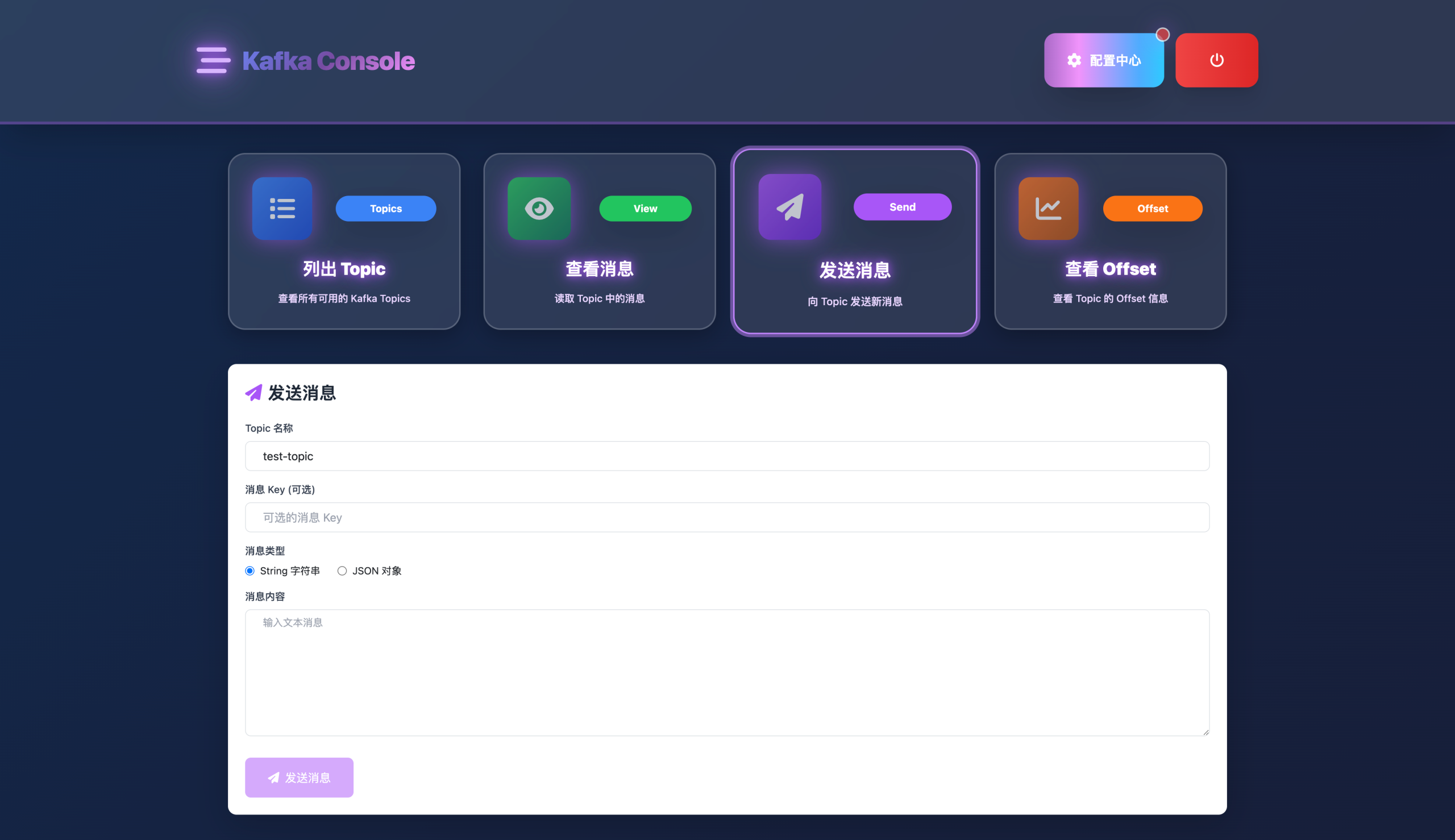The width and height of the screenshot is (1455, 840).
Task: Click the Topic 名称 input with test-topic
Action: point(727,456)
